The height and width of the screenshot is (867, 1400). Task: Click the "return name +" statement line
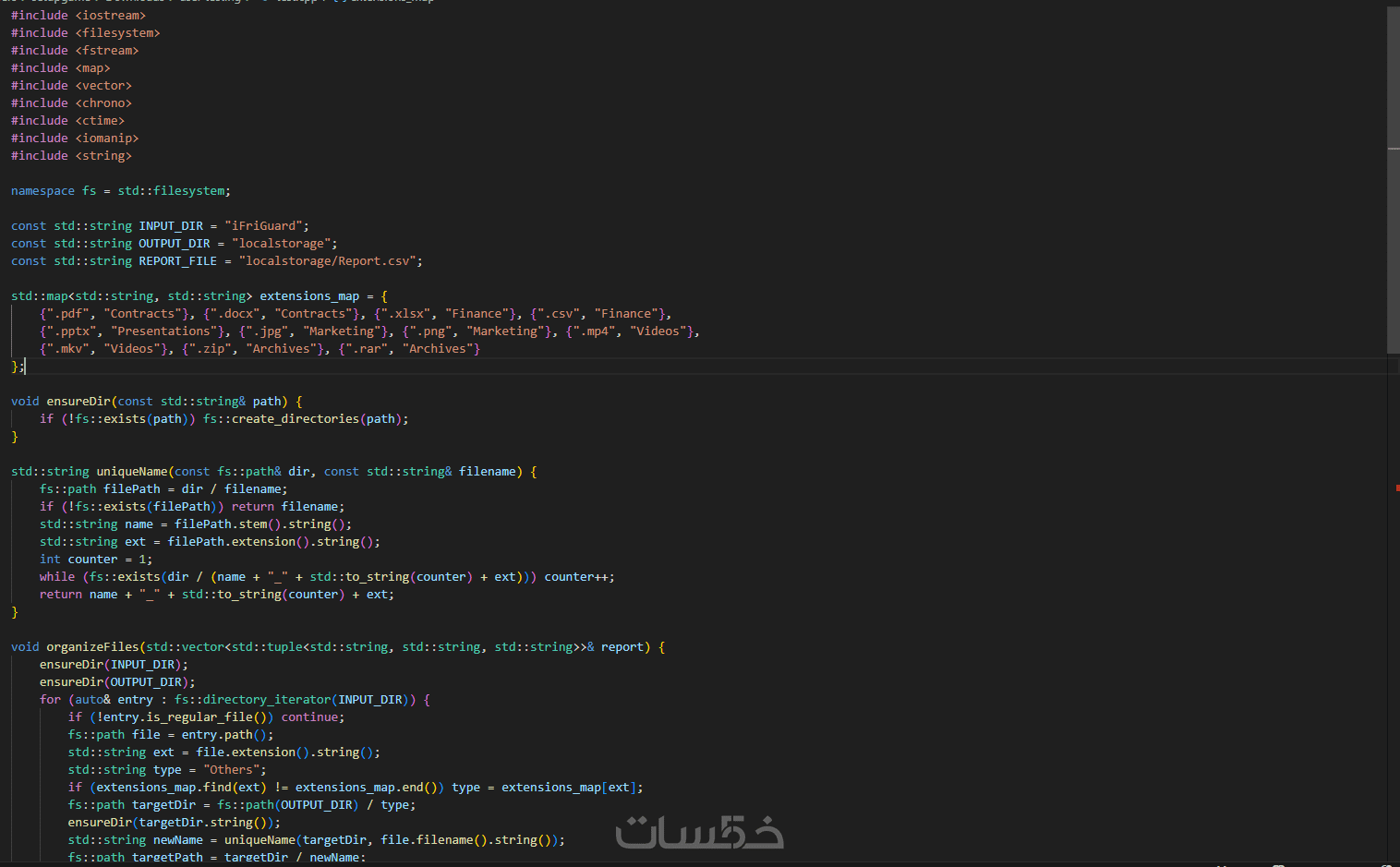(x=217, y=595)
